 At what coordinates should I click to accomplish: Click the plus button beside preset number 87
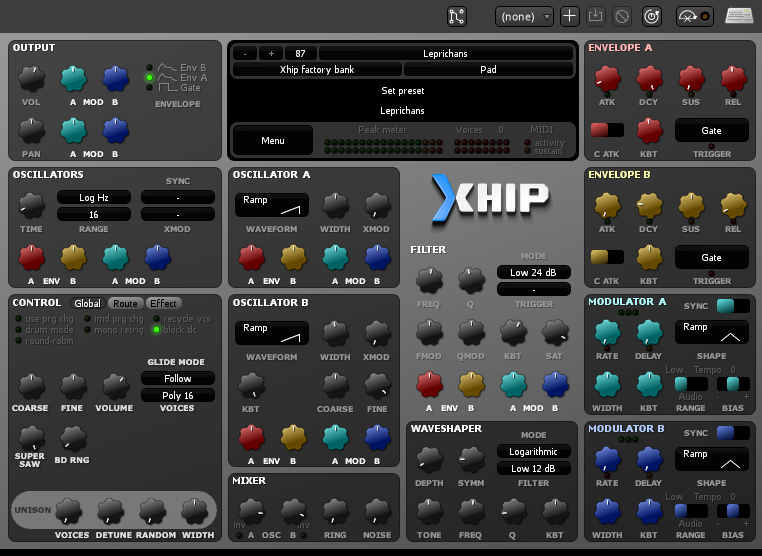[x=271, y=53]
